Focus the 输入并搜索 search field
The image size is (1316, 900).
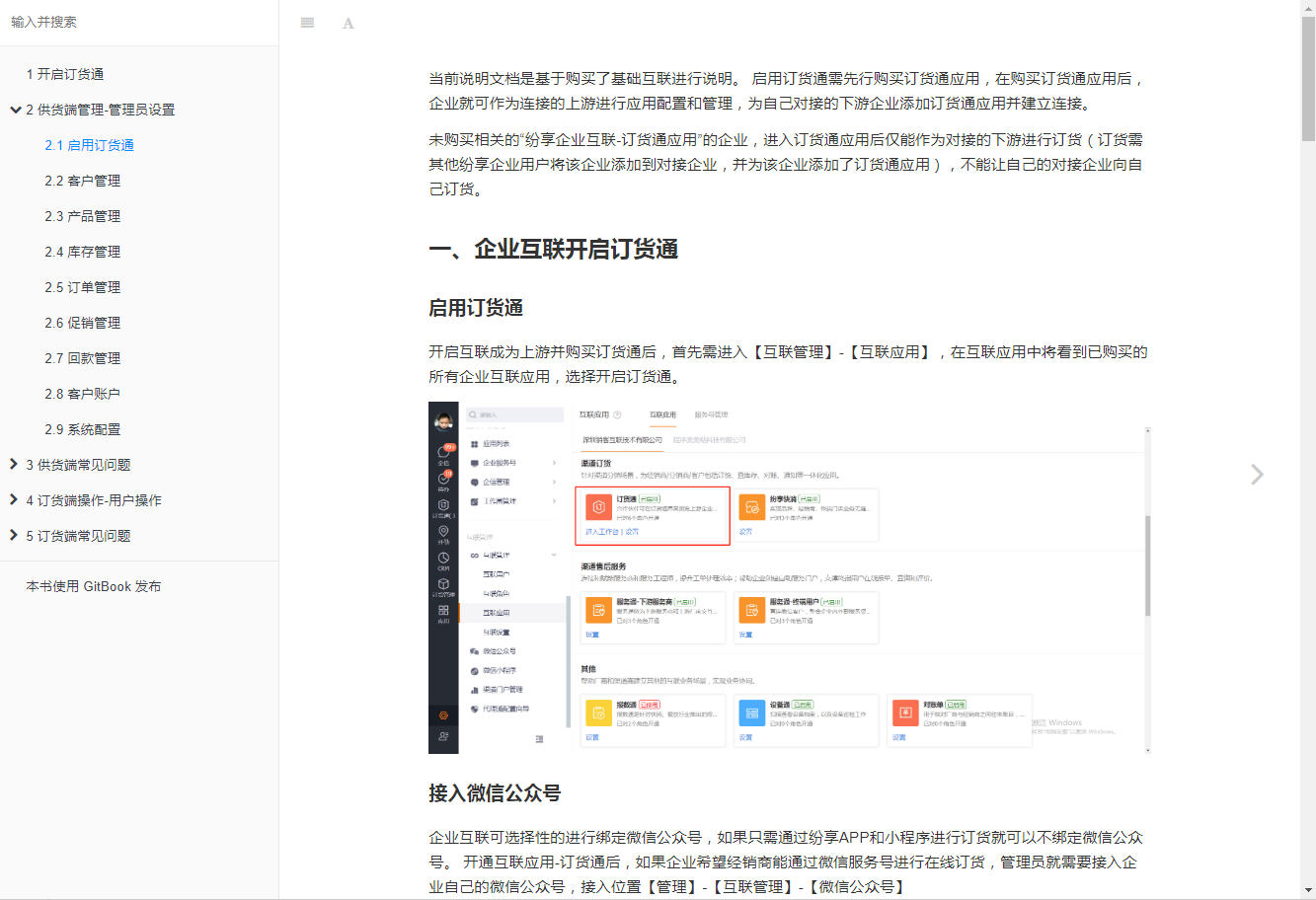139,22
